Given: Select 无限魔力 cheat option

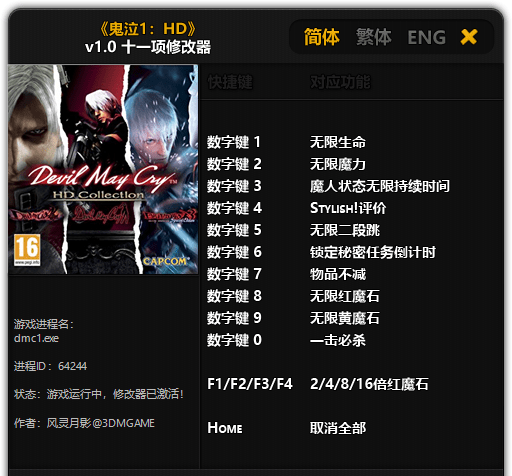Looking at the screenshot, I should pyautogui.click(x=338, y=164).
